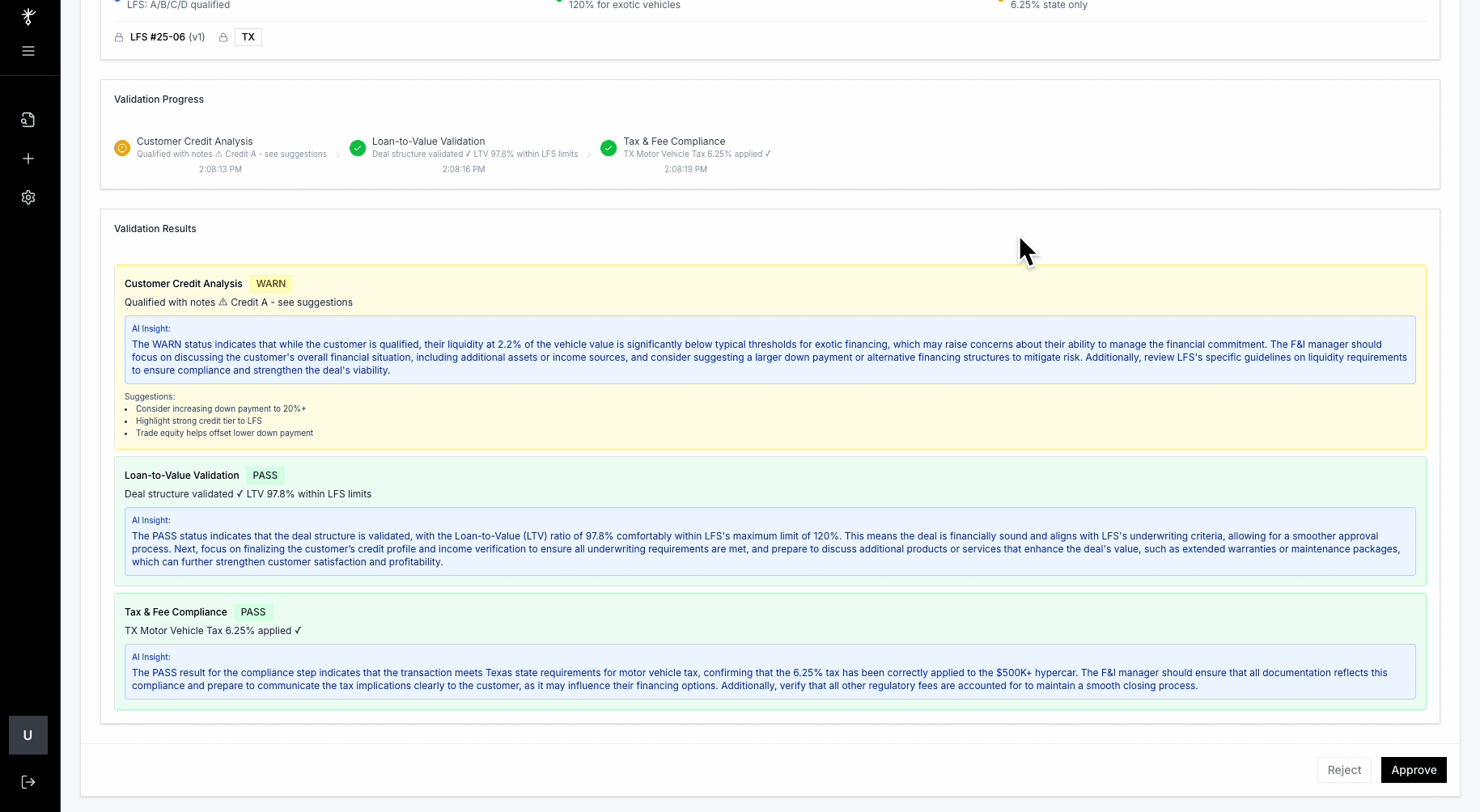The image size is (1480, 812).
Task: Click the Validation Results heading
Action: pyautogui.click(x=155, y=229)
